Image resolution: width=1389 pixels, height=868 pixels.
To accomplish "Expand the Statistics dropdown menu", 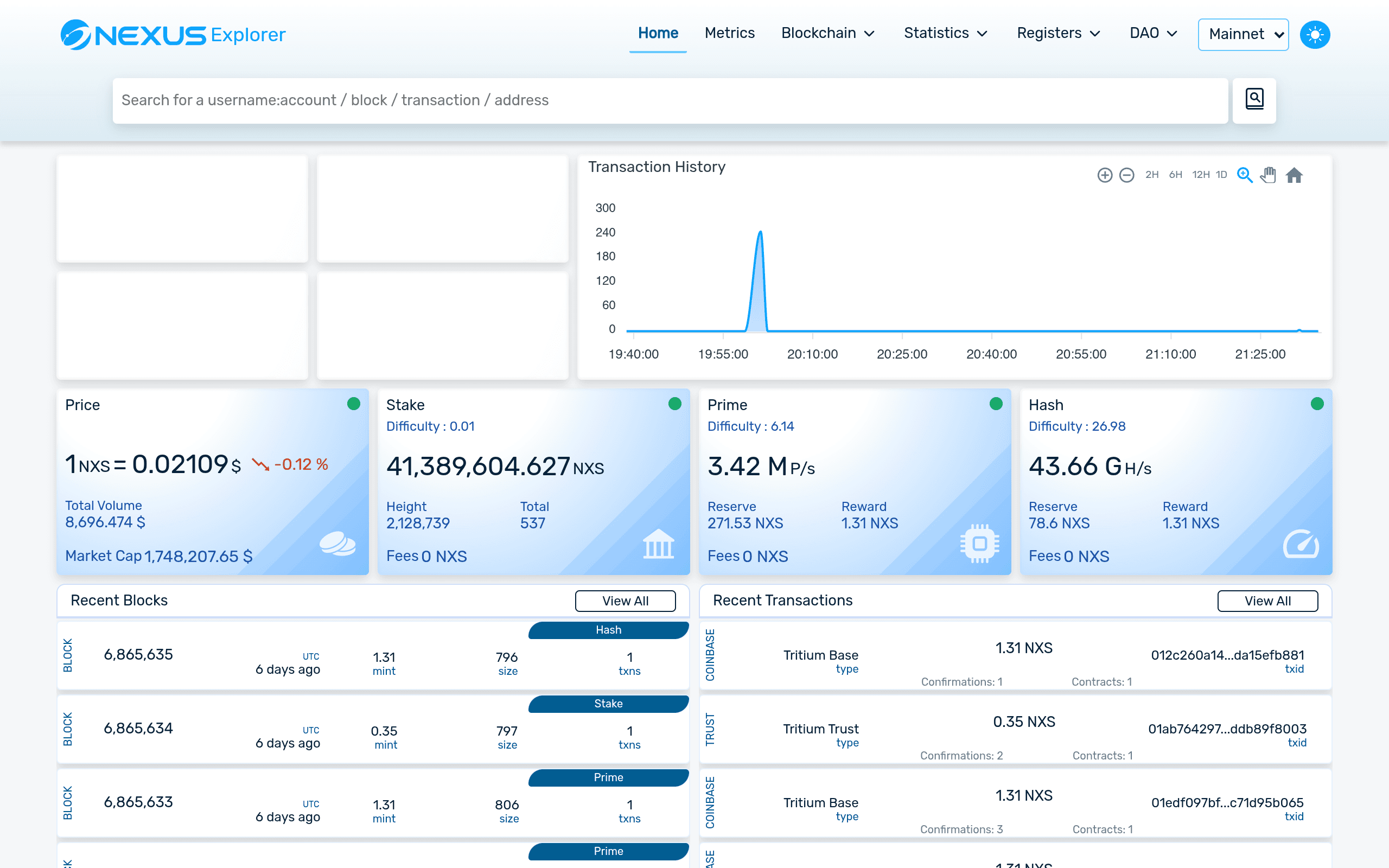I will [945, 33].
